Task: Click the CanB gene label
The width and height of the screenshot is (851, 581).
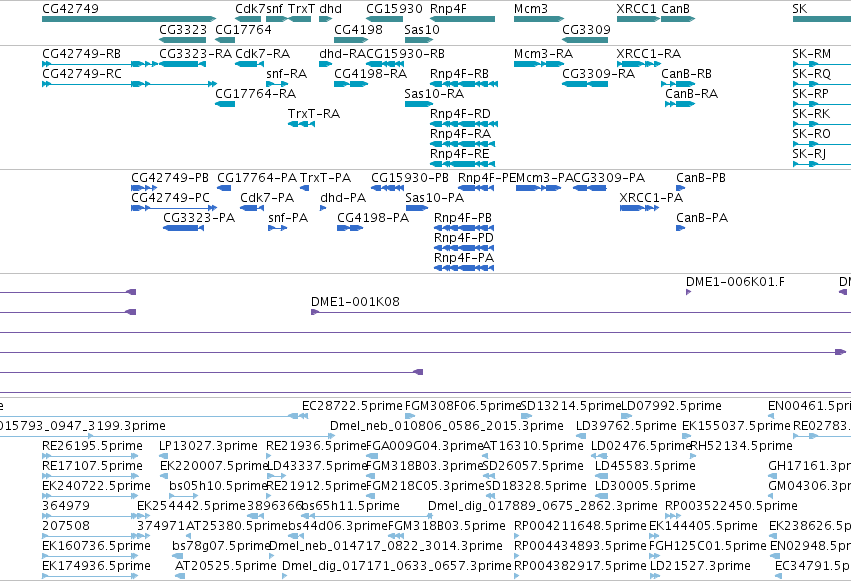Action: [x=675, y=9]
